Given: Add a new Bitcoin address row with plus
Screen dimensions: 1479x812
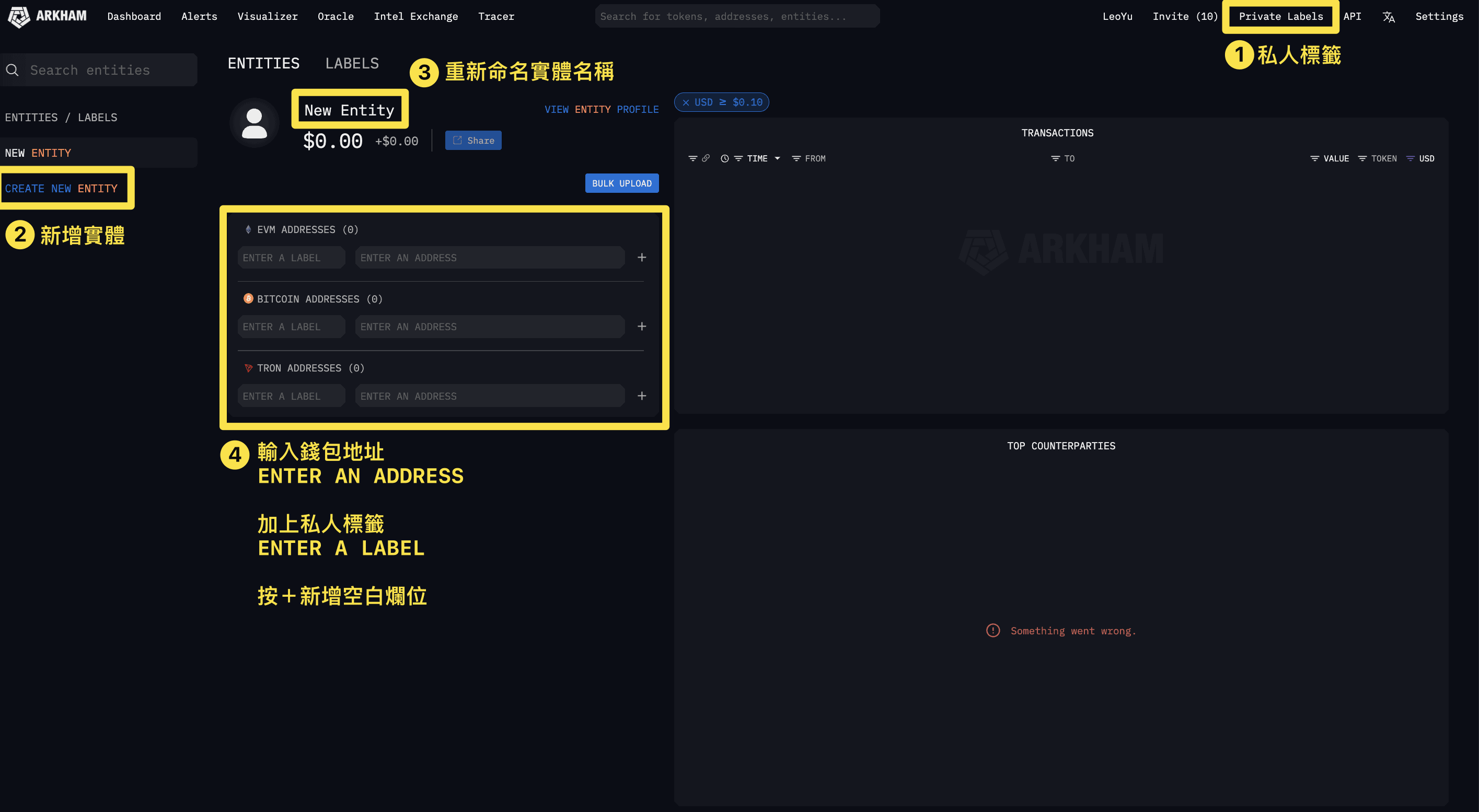Looking at the screenshot, I should point(642,326).
